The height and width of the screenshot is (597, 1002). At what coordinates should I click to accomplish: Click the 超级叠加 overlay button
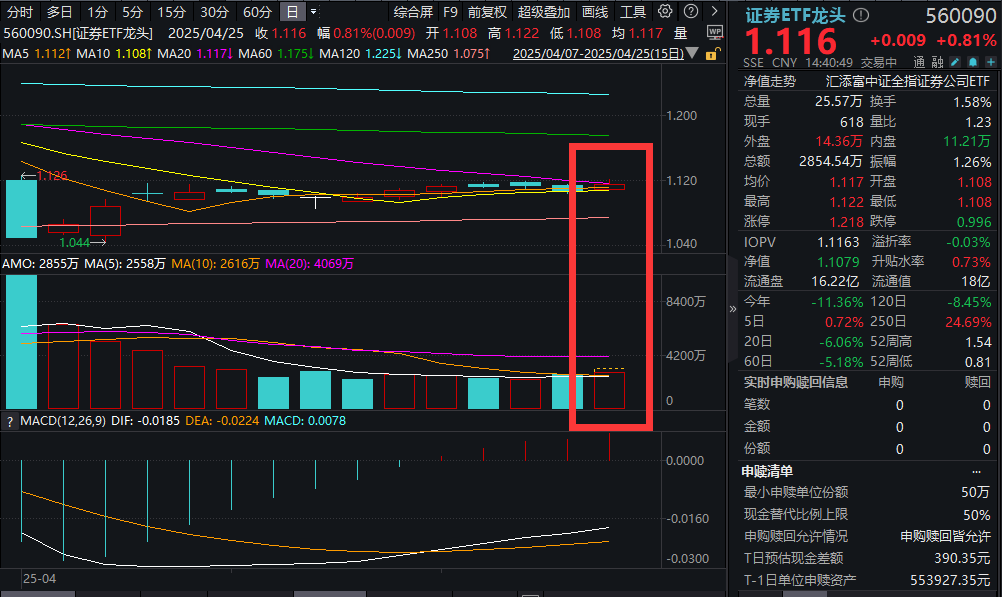point(544,12)
